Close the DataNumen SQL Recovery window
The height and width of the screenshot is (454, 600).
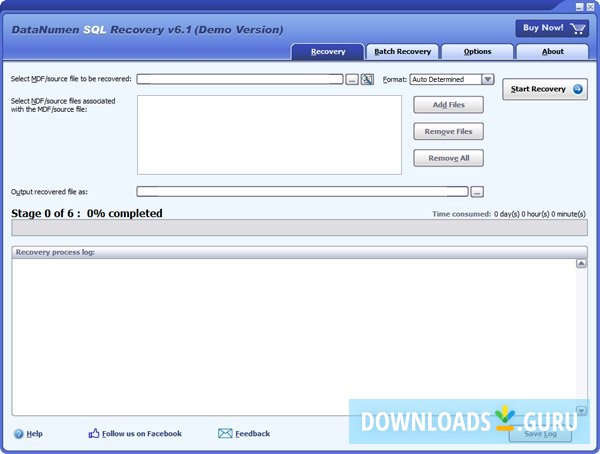tap(590, 7)
